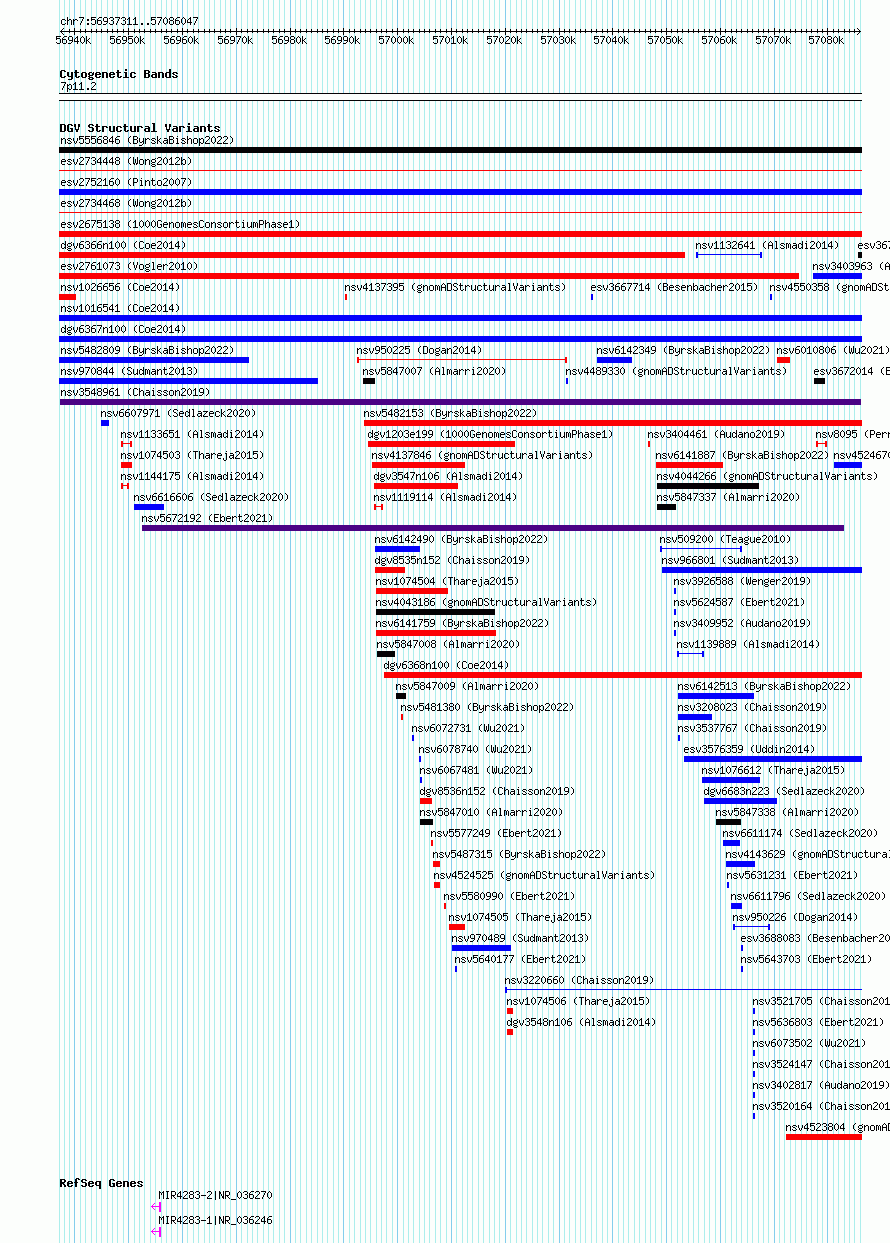Screen dimensions: 890x1243
Task: Click cytogenetic band 7p11.2 label
Action: [78, 87]
